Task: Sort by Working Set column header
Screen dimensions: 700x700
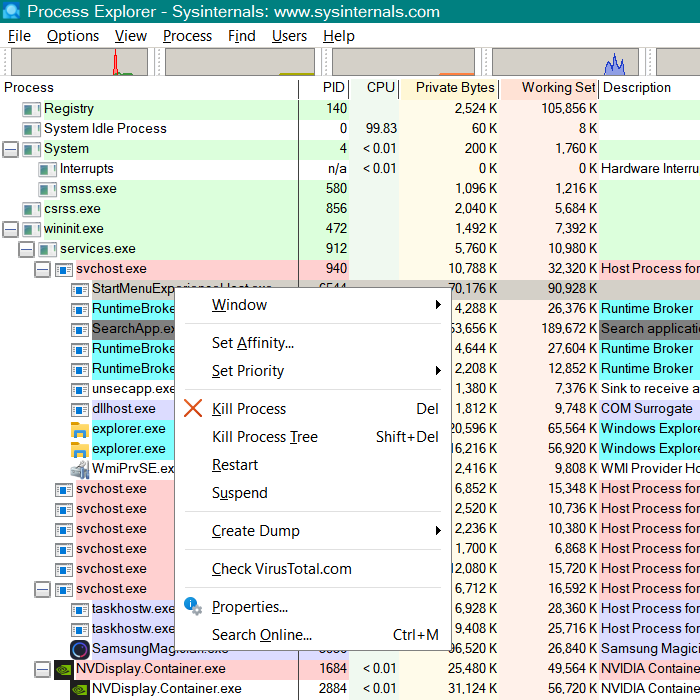Action: coord(550,88)
